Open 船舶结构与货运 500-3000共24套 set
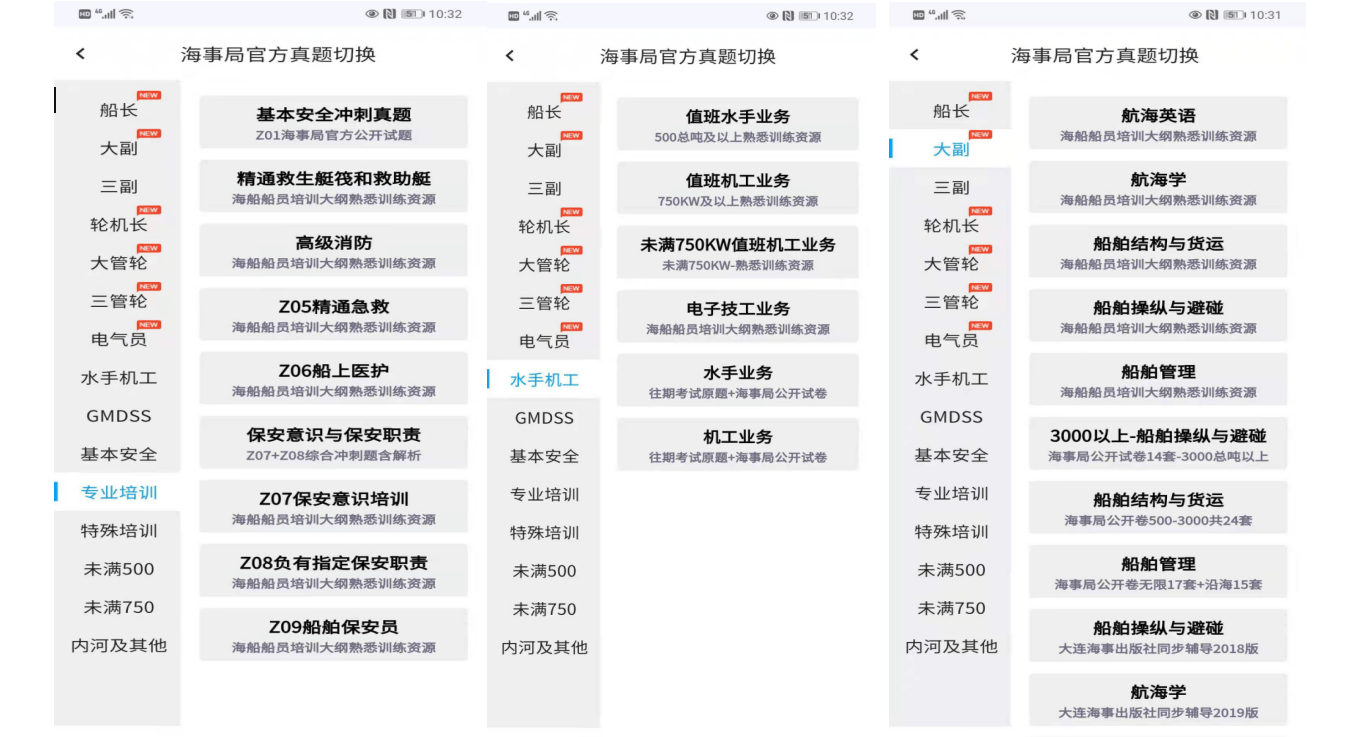Image resolution: width=1368 pixels, height=737 pixels. (x=1158, y=508)
